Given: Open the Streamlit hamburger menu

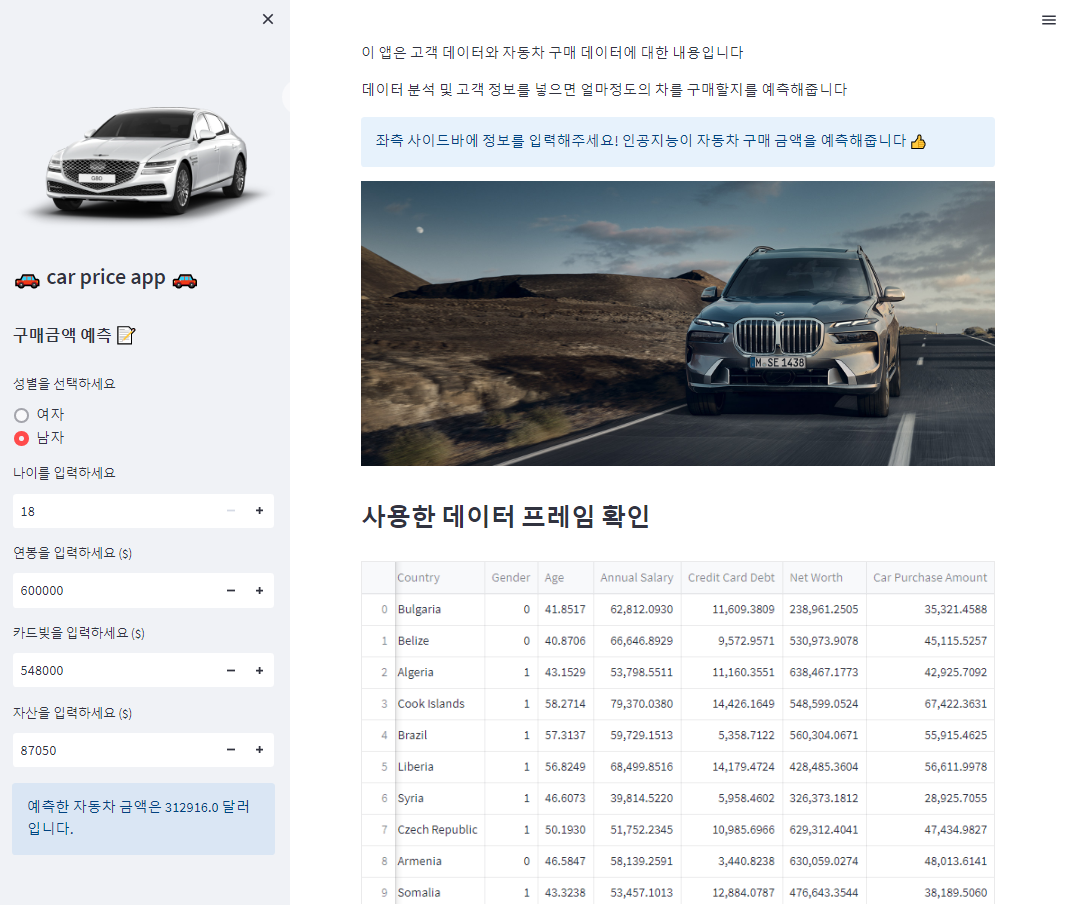Looking at the screenshot, I should [x=1048, y=19].
